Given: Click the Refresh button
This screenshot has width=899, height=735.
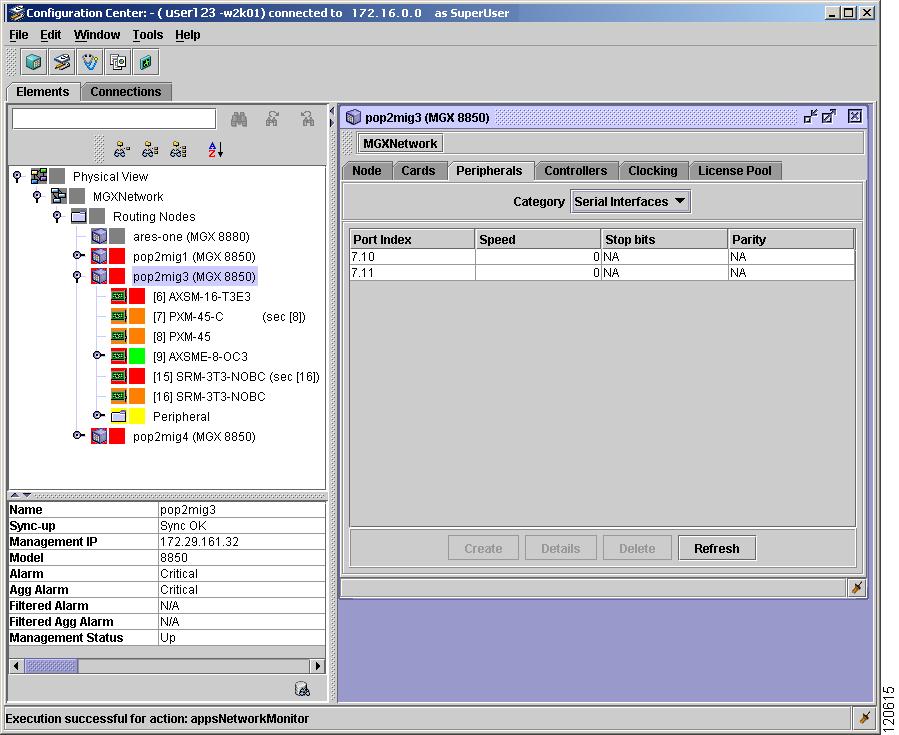Looking at the screenshot, I should [717, 548].
